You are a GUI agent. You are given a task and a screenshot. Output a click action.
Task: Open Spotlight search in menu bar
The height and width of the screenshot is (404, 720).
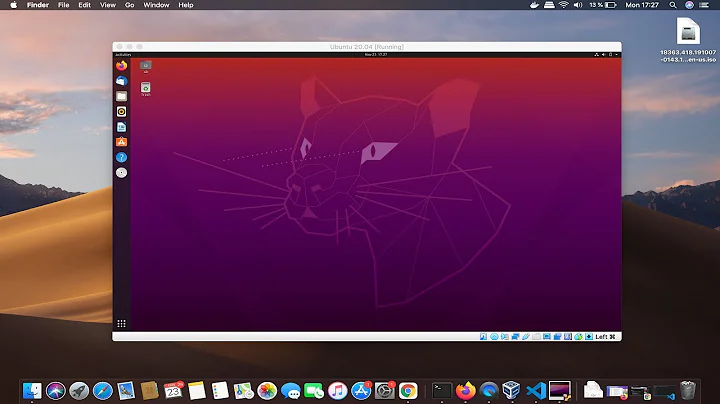[x=673, y=5]
